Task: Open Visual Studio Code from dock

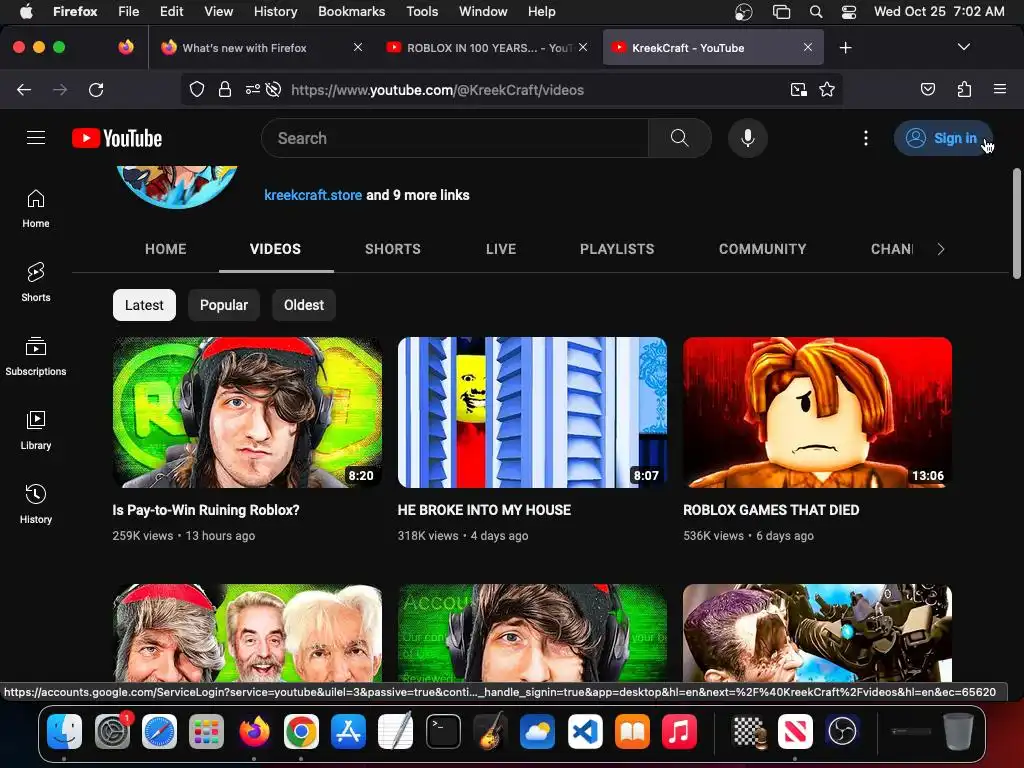Action: point(585,731)
